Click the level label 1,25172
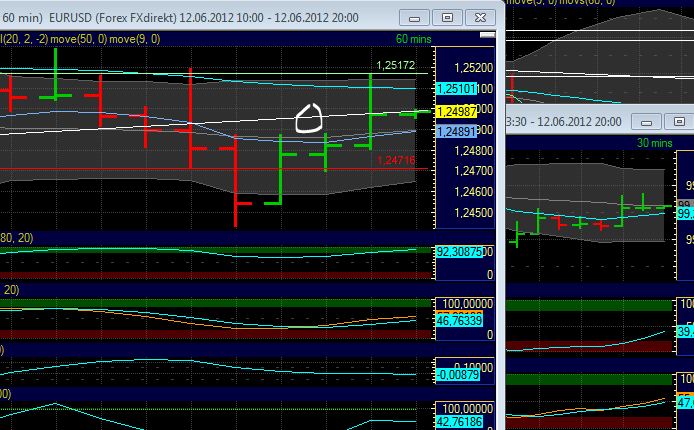 point(396,65)
